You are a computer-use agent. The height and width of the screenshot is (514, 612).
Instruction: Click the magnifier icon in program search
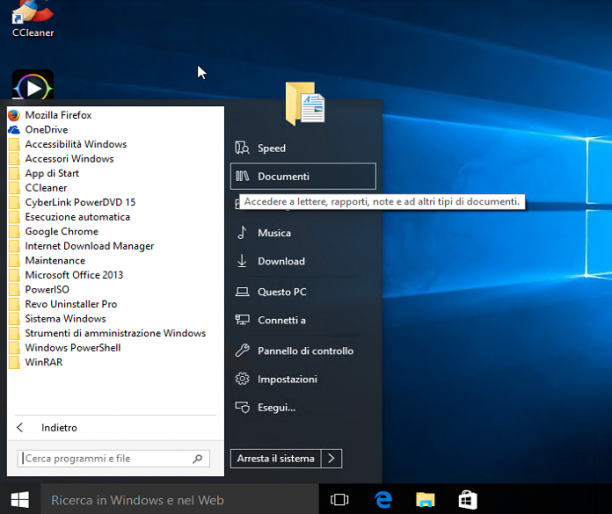click(197, 459)
